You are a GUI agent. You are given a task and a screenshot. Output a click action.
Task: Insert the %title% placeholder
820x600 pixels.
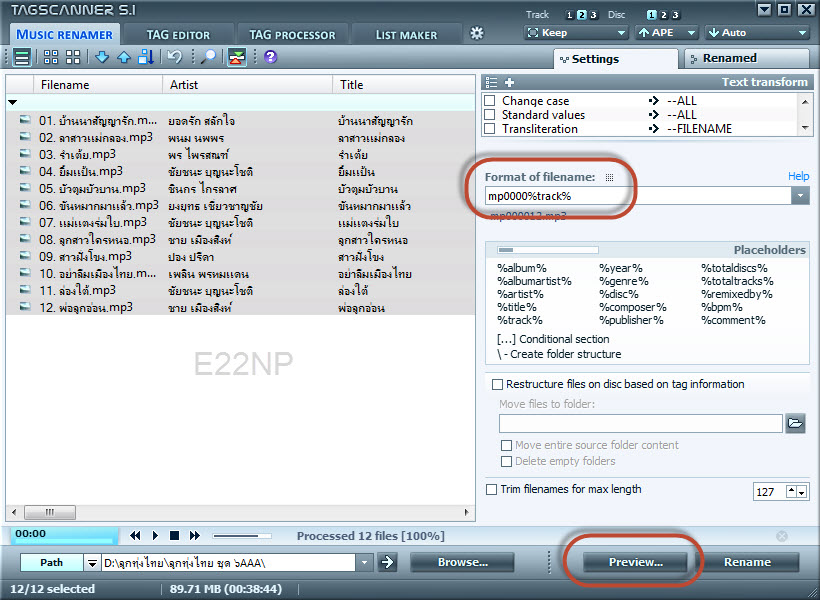(x=517, y=307)
